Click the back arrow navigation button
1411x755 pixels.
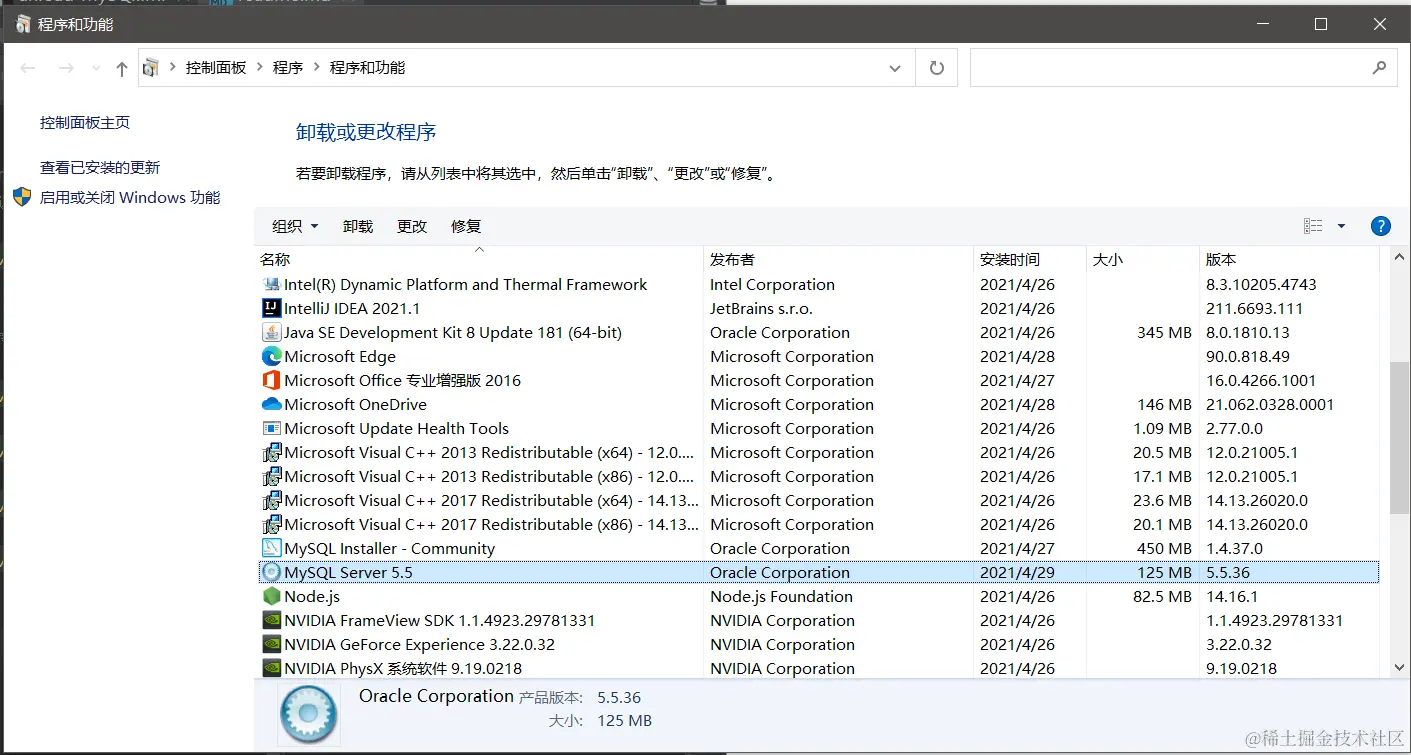pos(28,68)
